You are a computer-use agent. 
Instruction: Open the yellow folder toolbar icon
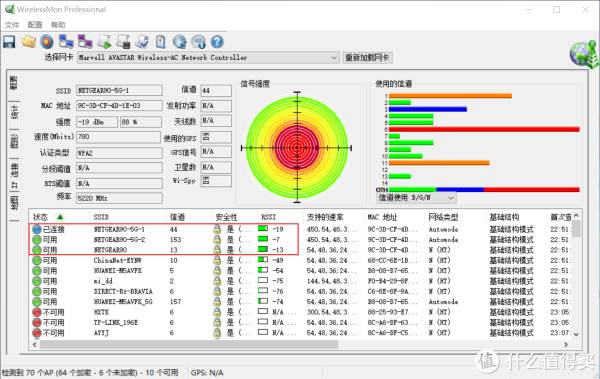pos(28,42)
